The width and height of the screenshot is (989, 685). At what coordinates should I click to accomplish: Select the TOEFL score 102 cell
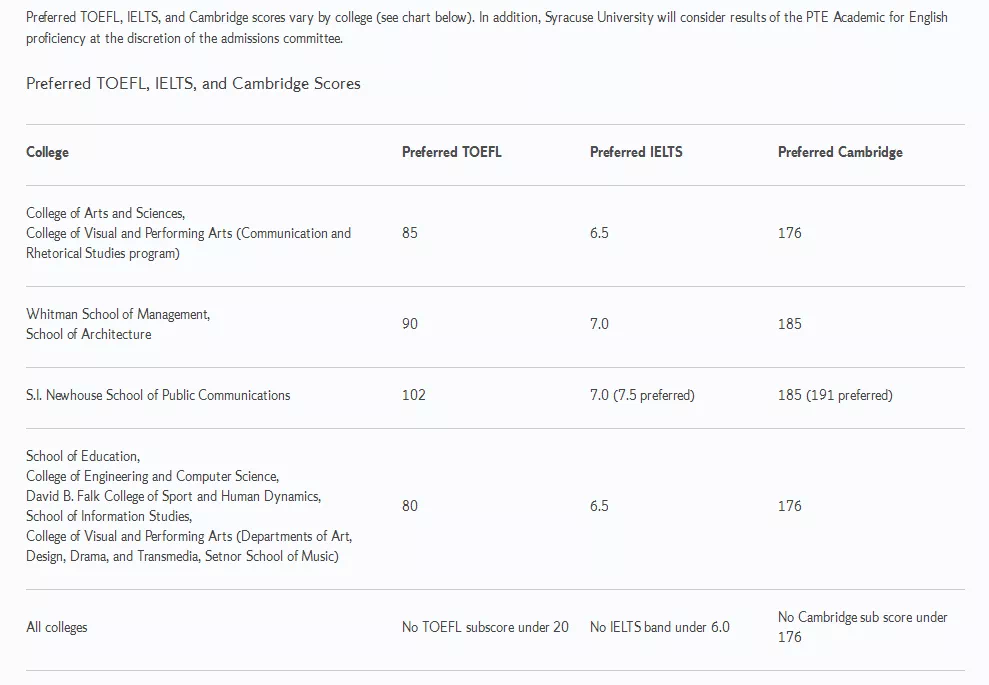tap(414, 395)
